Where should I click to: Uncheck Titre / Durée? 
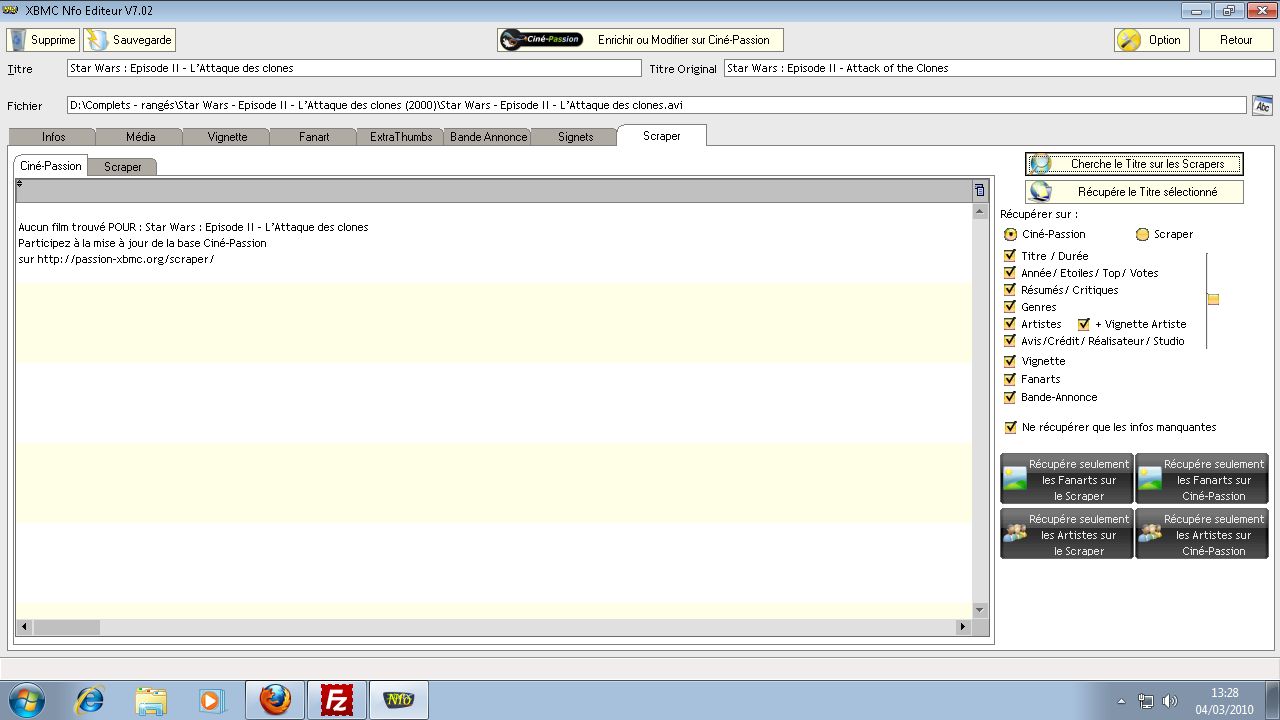1010,256
